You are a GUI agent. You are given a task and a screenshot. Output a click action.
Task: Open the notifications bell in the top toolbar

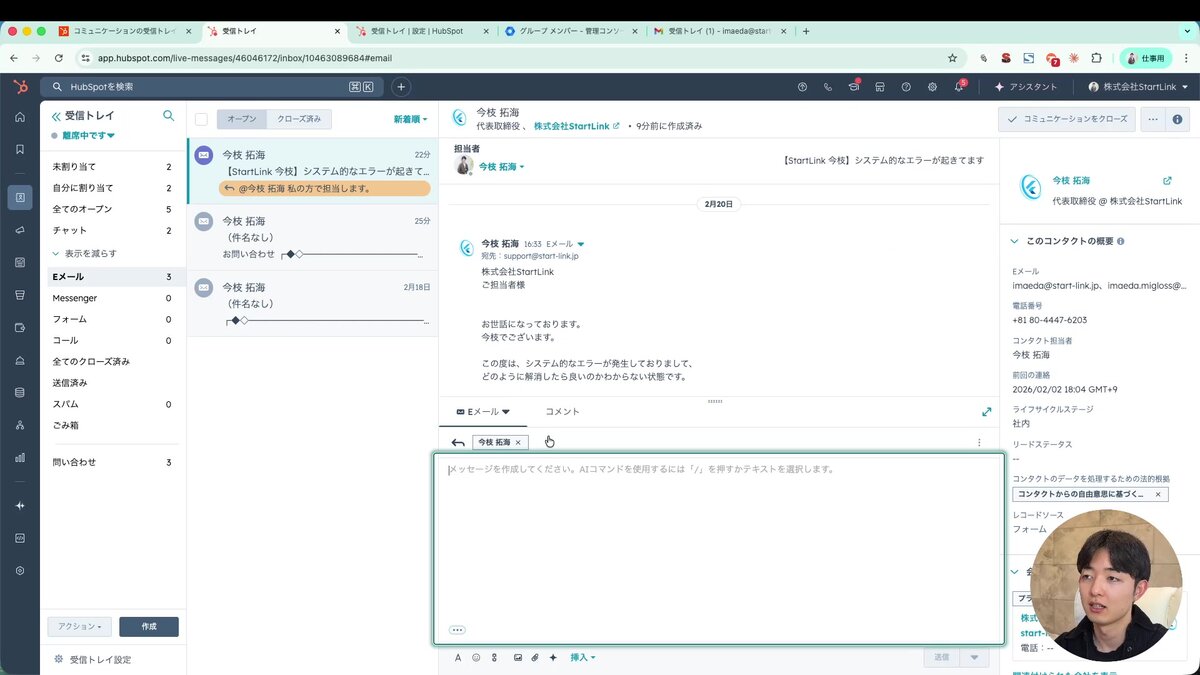[958, 88]
